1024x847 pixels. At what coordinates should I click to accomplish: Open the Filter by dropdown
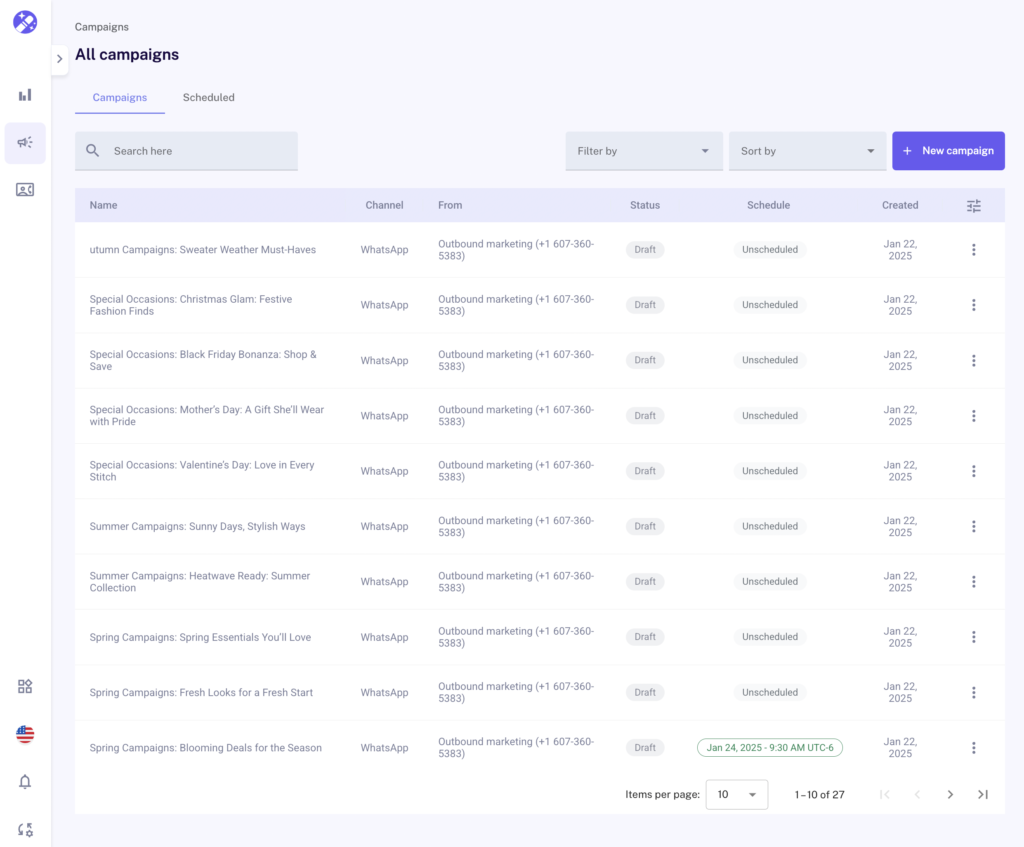[x=643, y=151]
